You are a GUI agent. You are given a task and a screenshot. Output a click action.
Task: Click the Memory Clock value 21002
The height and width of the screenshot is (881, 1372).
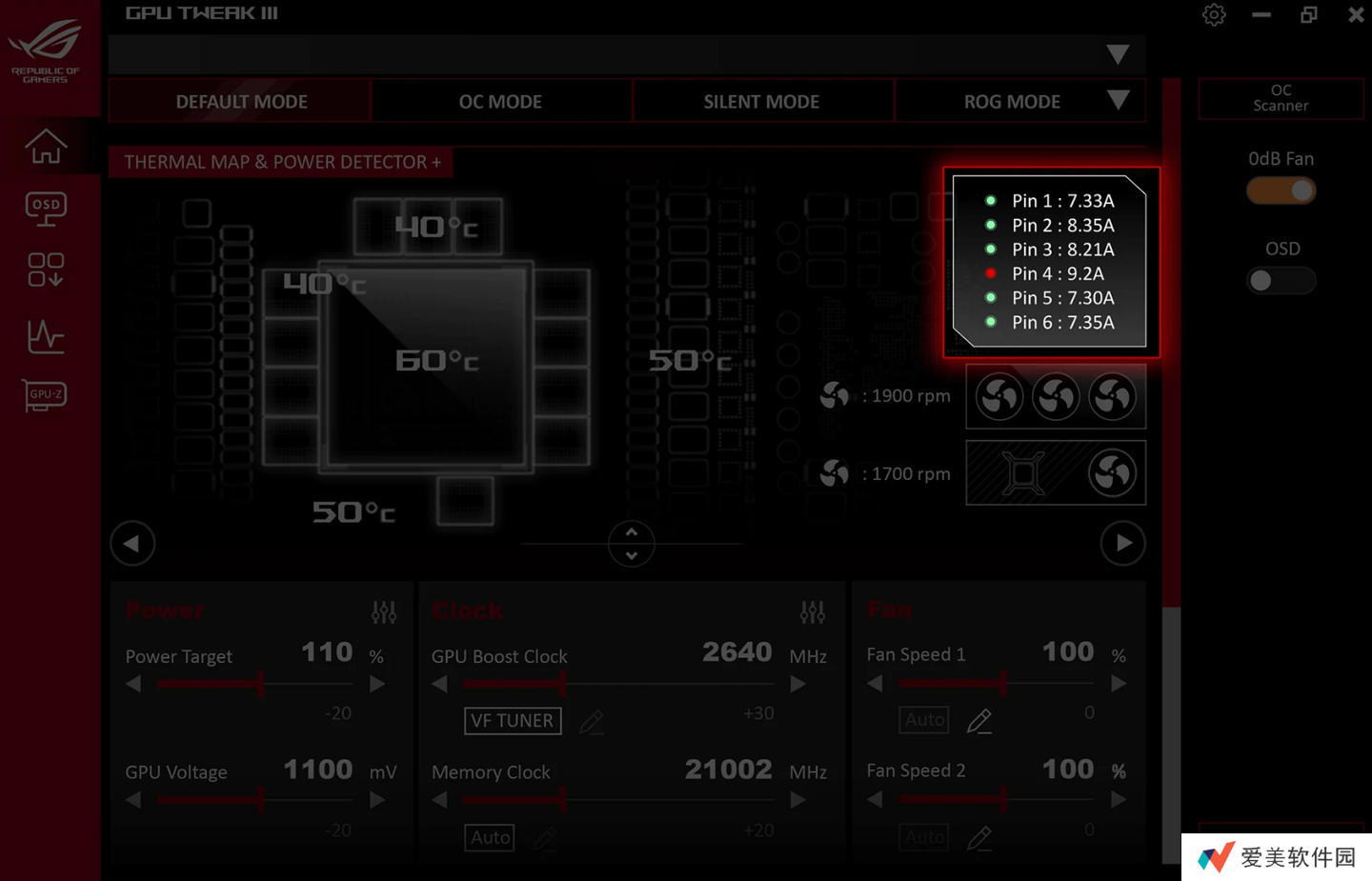point(728,770)
